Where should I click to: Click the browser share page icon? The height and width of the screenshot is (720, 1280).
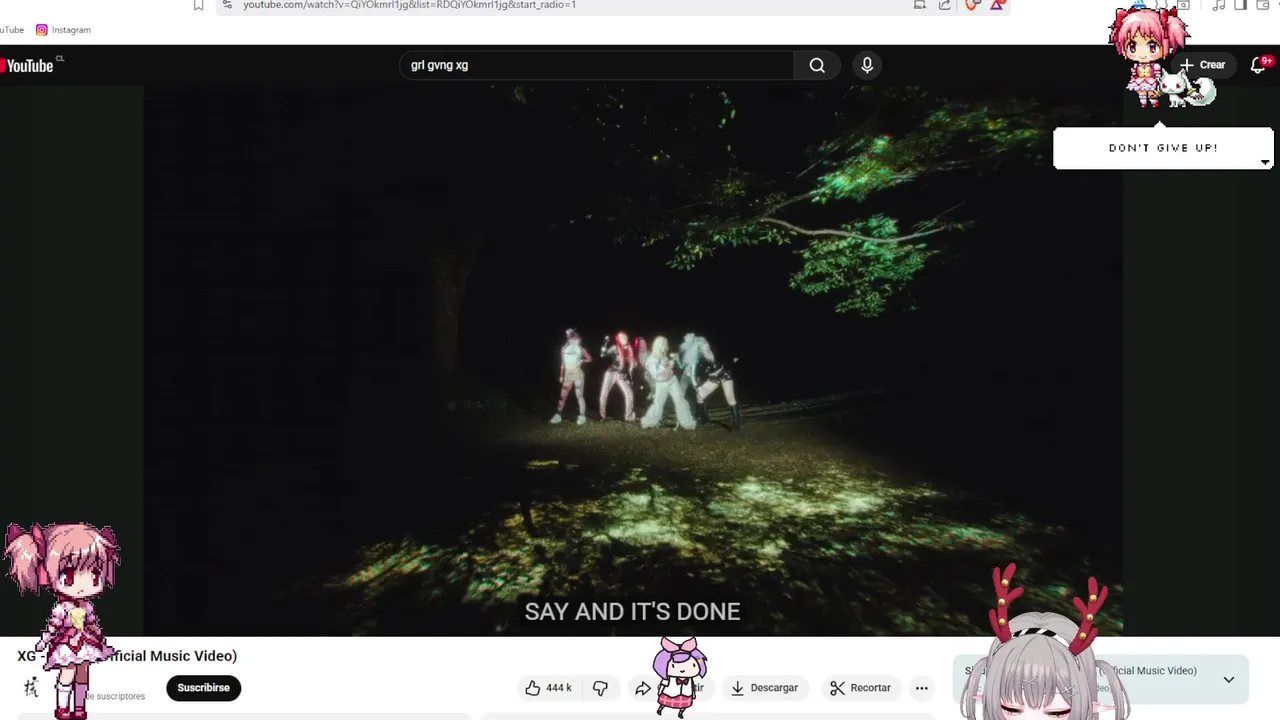click(x=944, y=5)
